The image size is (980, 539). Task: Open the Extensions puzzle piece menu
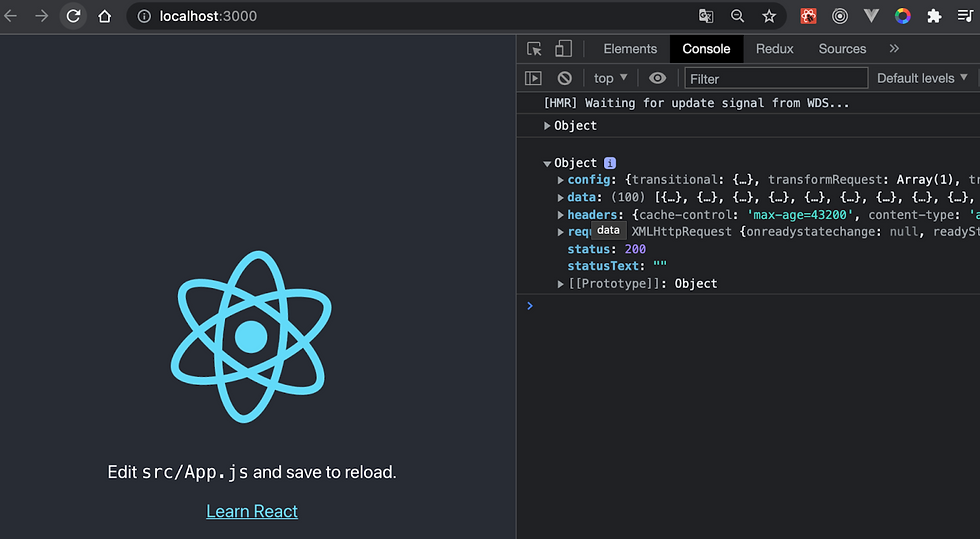point(934,16)
